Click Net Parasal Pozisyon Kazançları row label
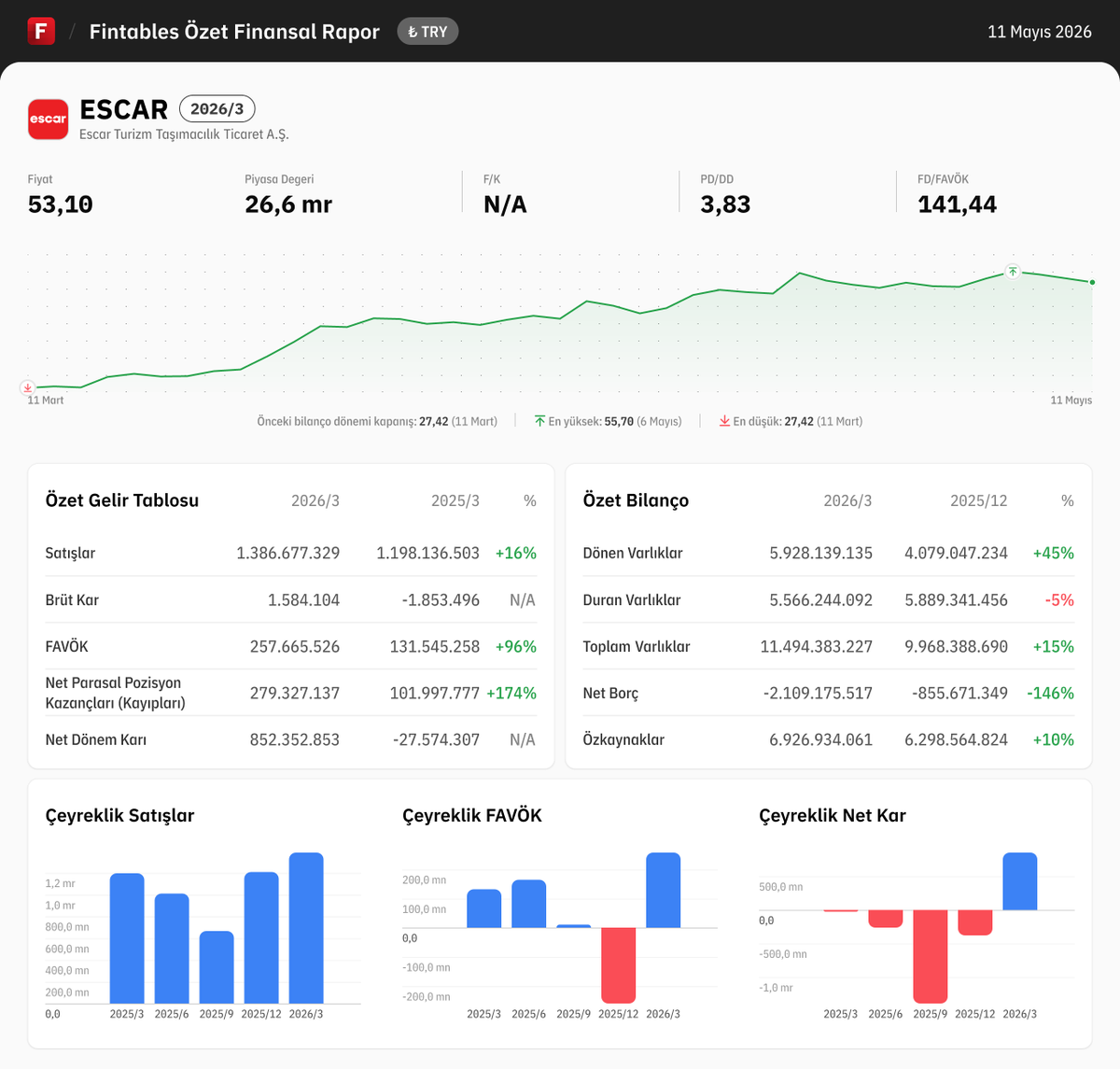1120x1069 pixels. point(116,693)
